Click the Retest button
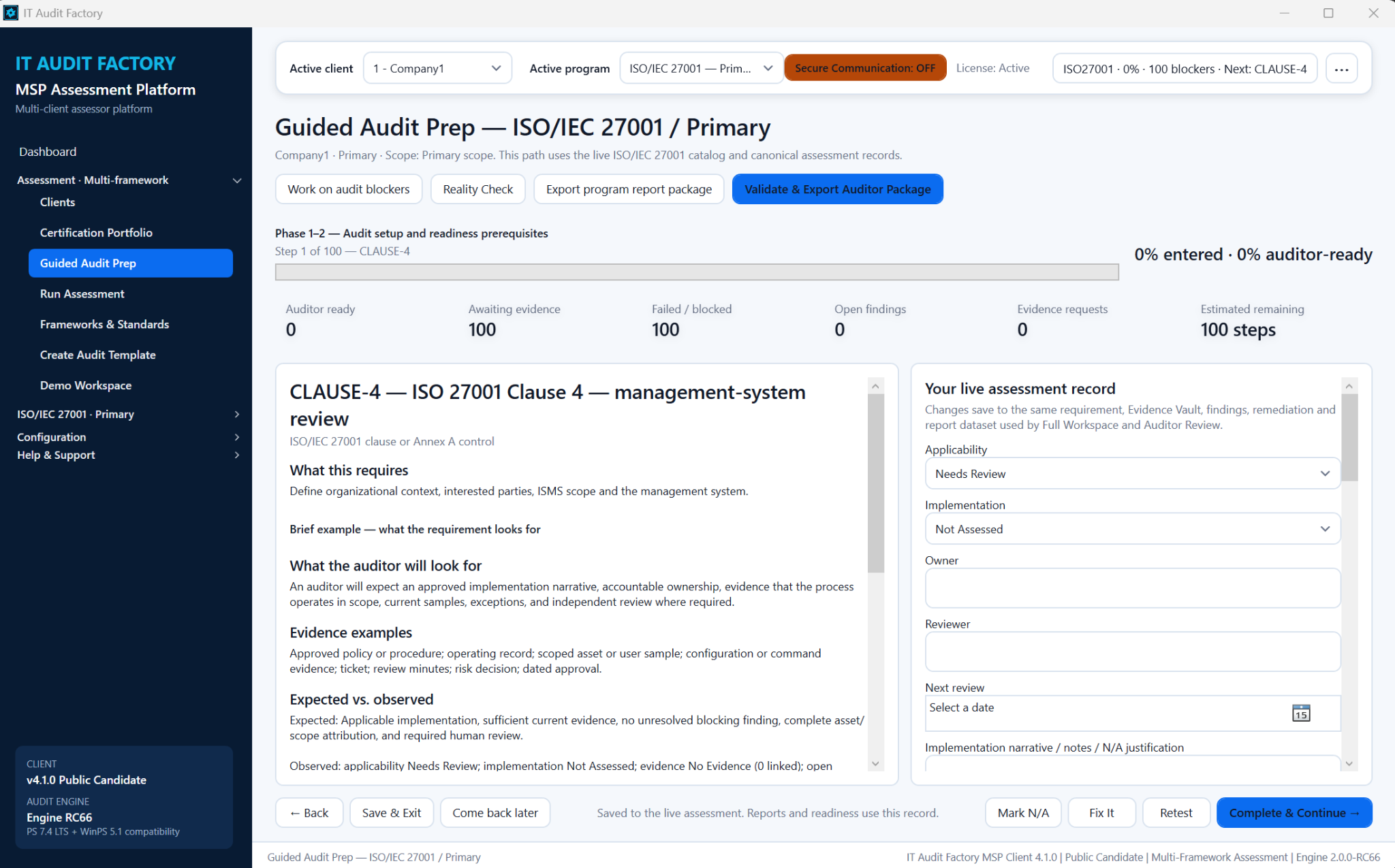This screenshot has height=868, width=1395. (1176, 813)
